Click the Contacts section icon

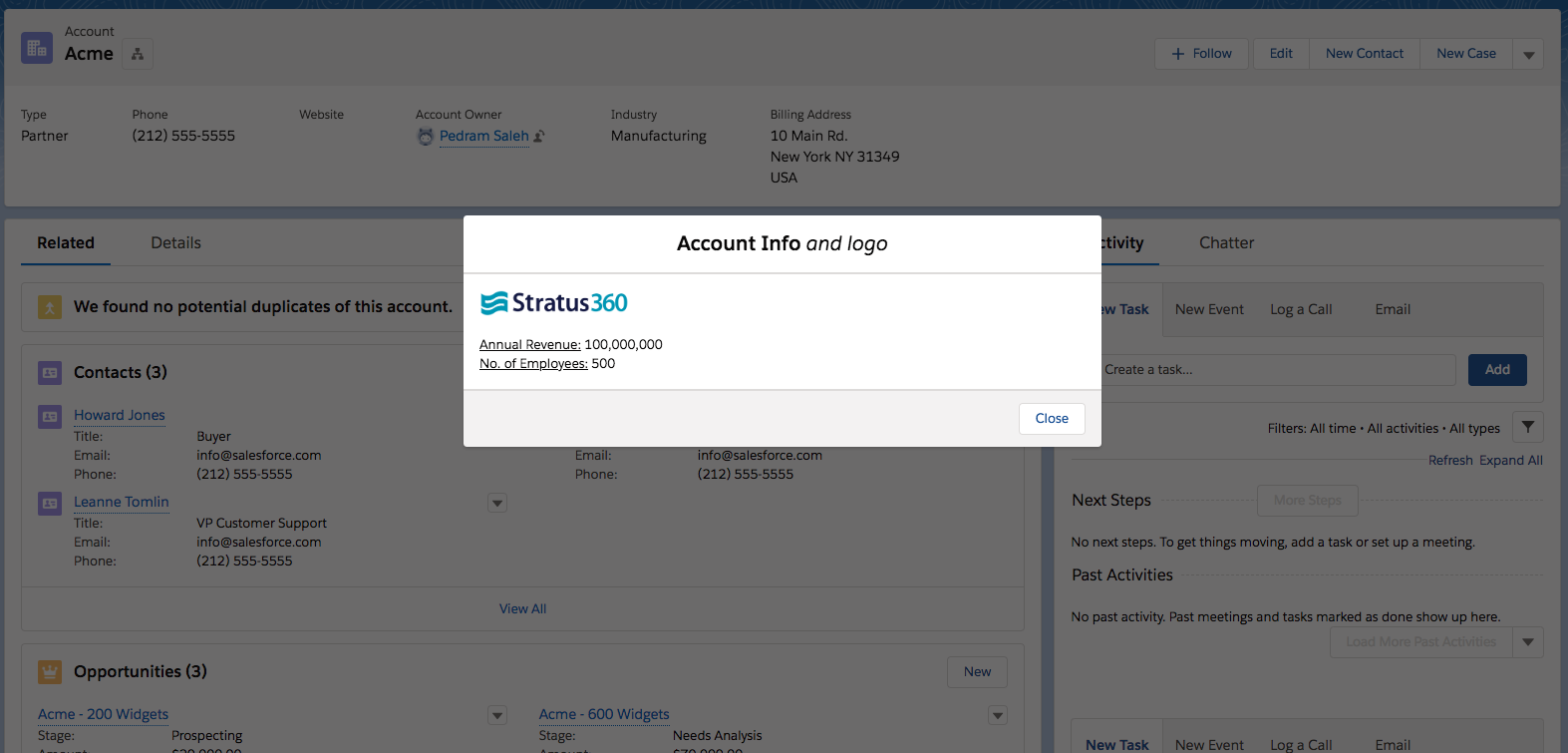click(x=50, y=373)
